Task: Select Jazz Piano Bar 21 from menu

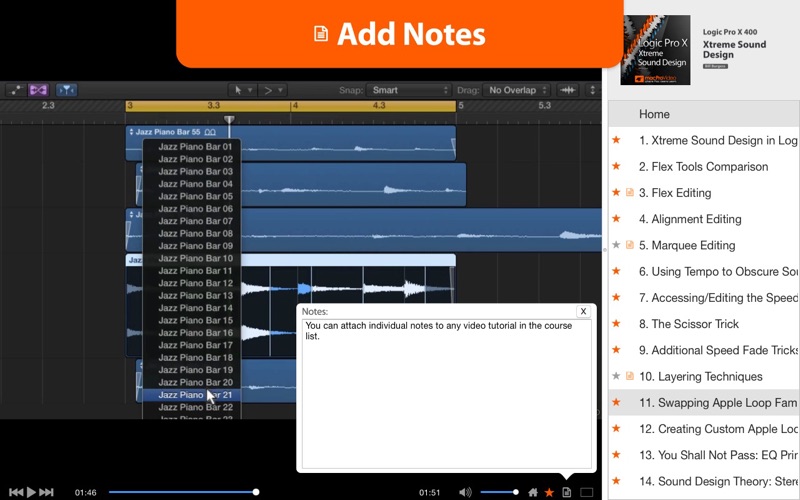Action: 192,395
